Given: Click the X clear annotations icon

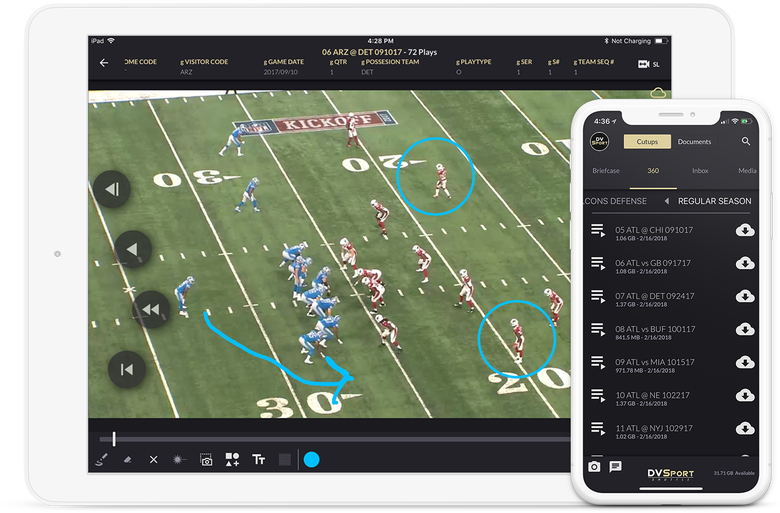Looking at the screenshot, I should [153, 459].
